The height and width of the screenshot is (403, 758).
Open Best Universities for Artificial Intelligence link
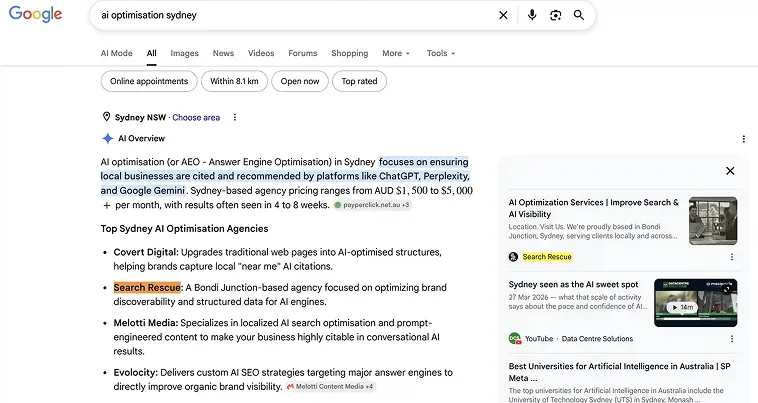[619, 372]
